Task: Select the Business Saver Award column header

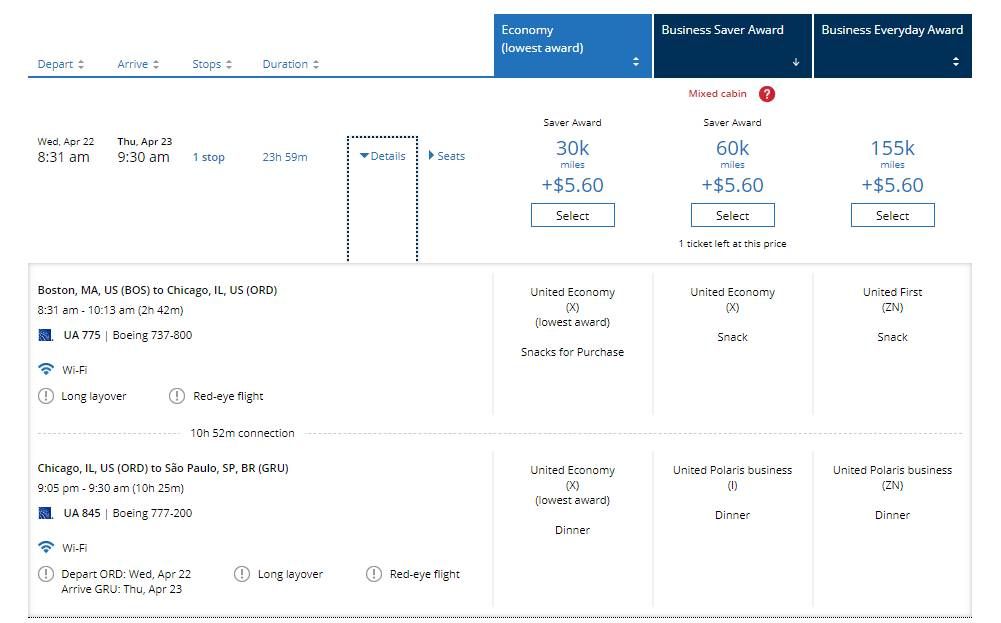Action: [733, 46]
